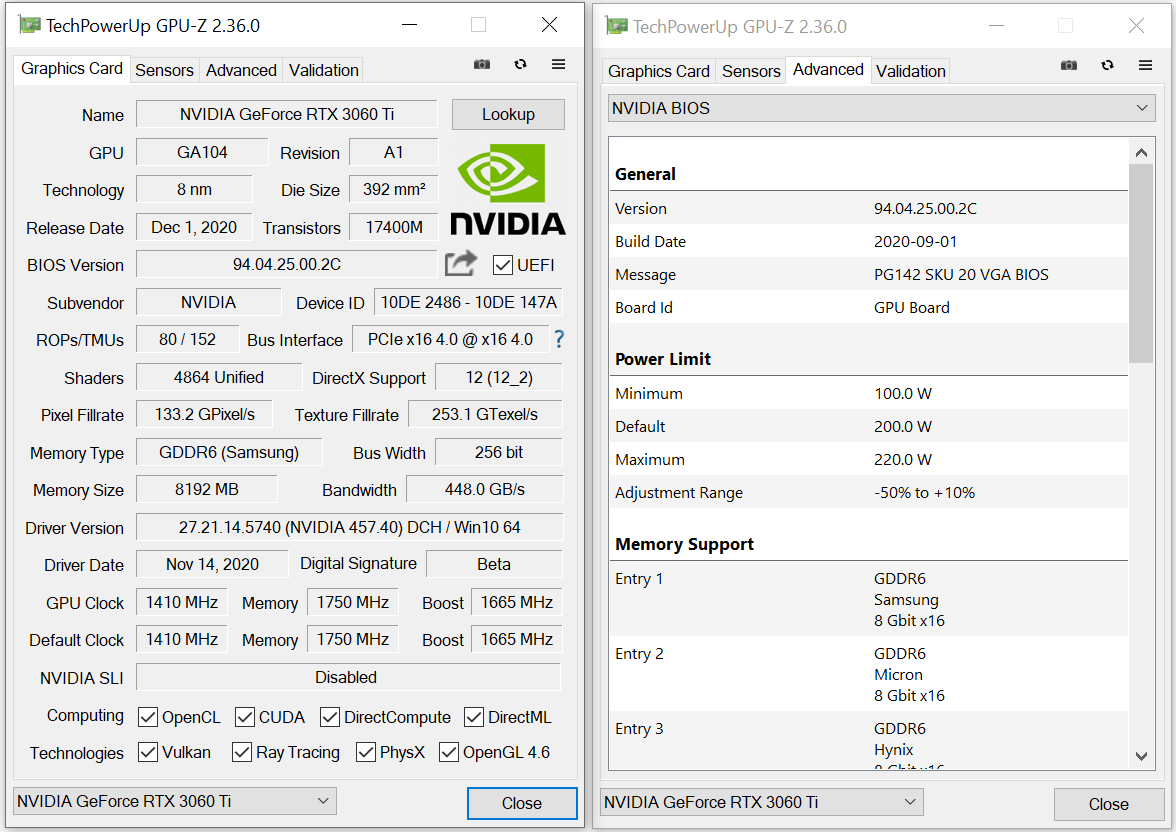The image size is (1176, 832).
Task: Open GPU selector dropdown in Advanced window
Action: coord(762,802)
